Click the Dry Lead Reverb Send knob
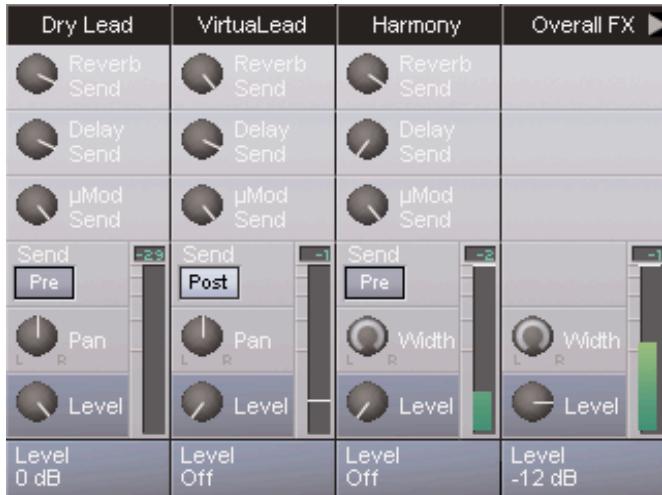The height and width of the screenshot is (495, 662). [37, 74]
